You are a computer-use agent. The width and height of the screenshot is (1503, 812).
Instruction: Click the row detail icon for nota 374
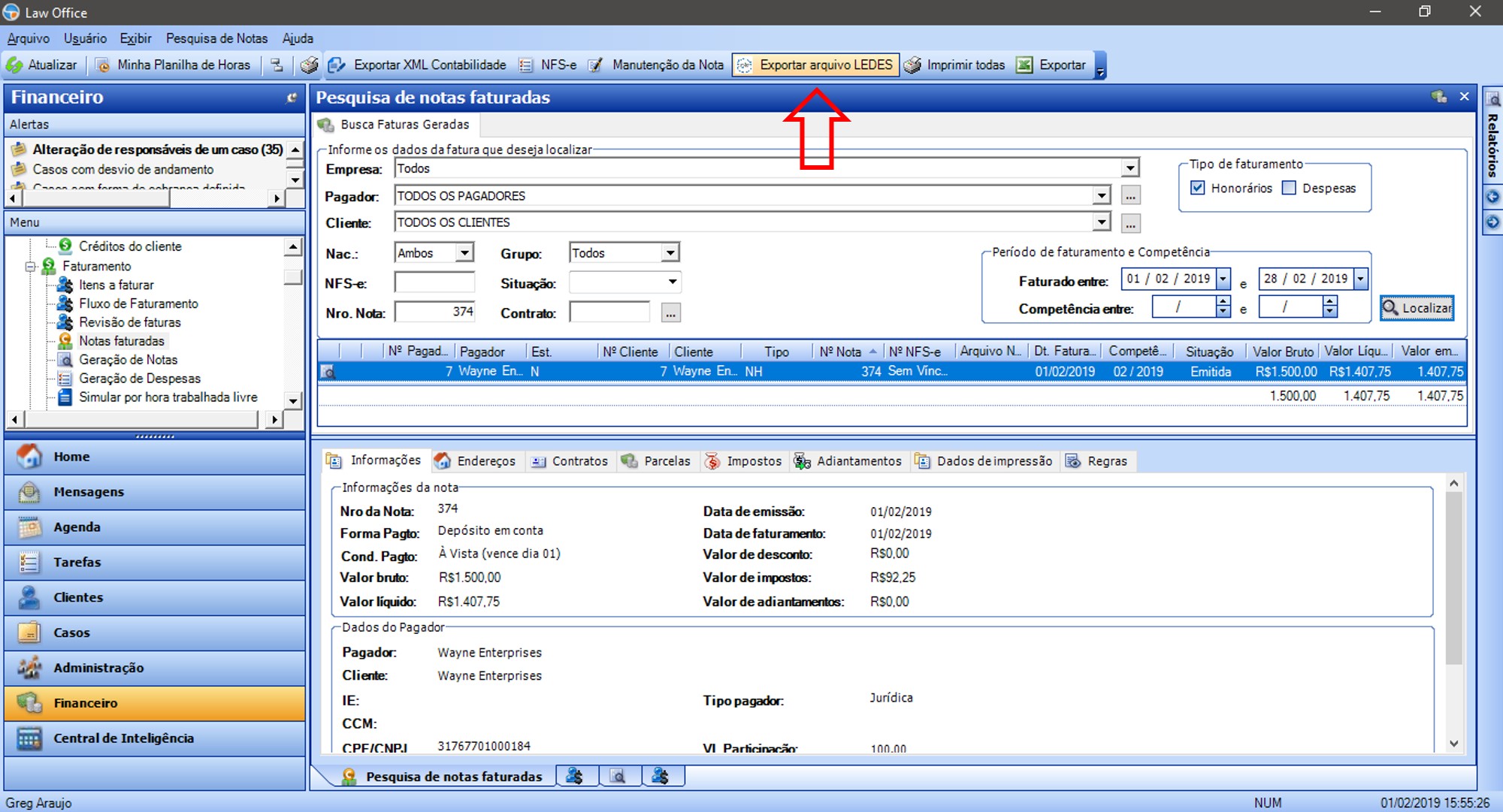tap(328, 372)
